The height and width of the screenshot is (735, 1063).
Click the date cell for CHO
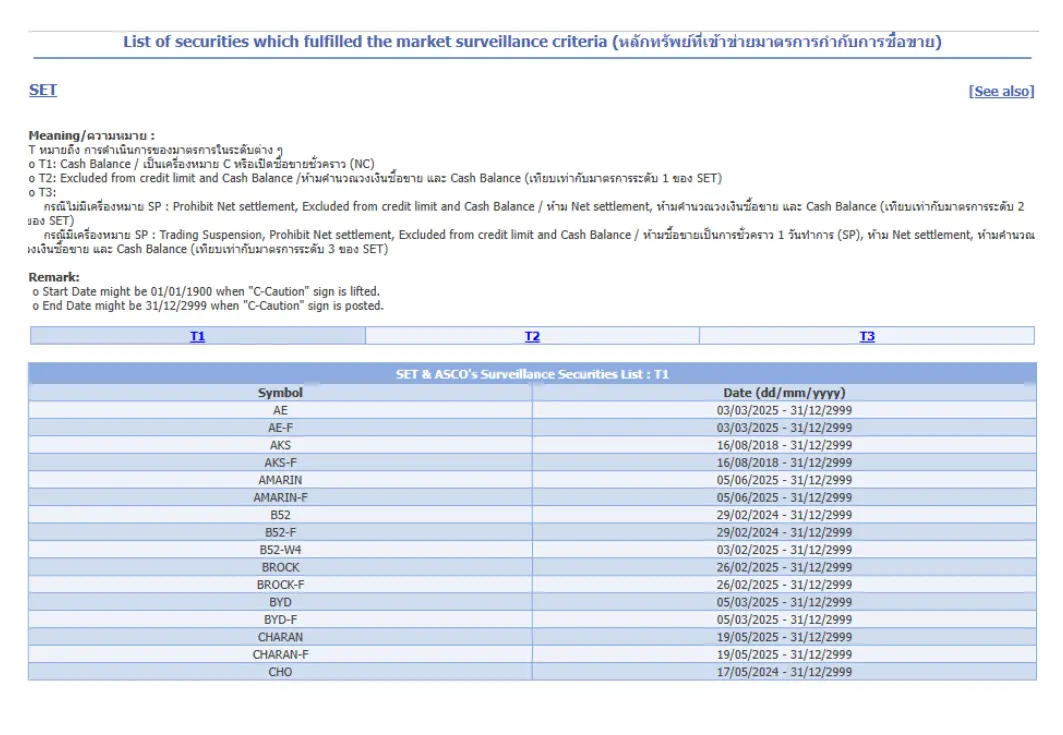[784, 672]
